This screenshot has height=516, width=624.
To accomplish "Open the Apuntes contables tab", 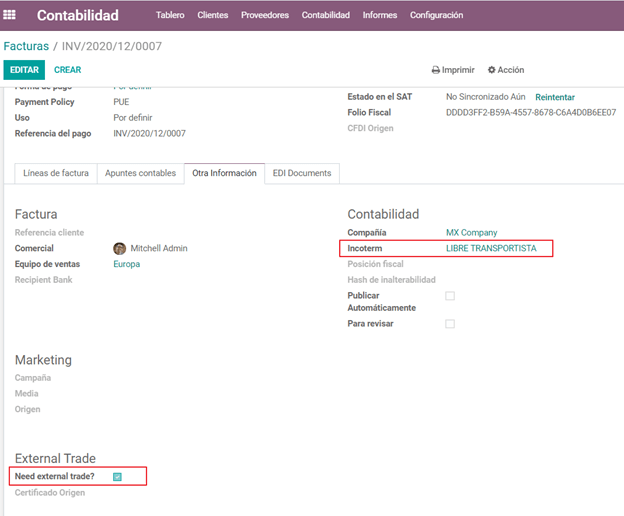I will [x=140, y=173].
